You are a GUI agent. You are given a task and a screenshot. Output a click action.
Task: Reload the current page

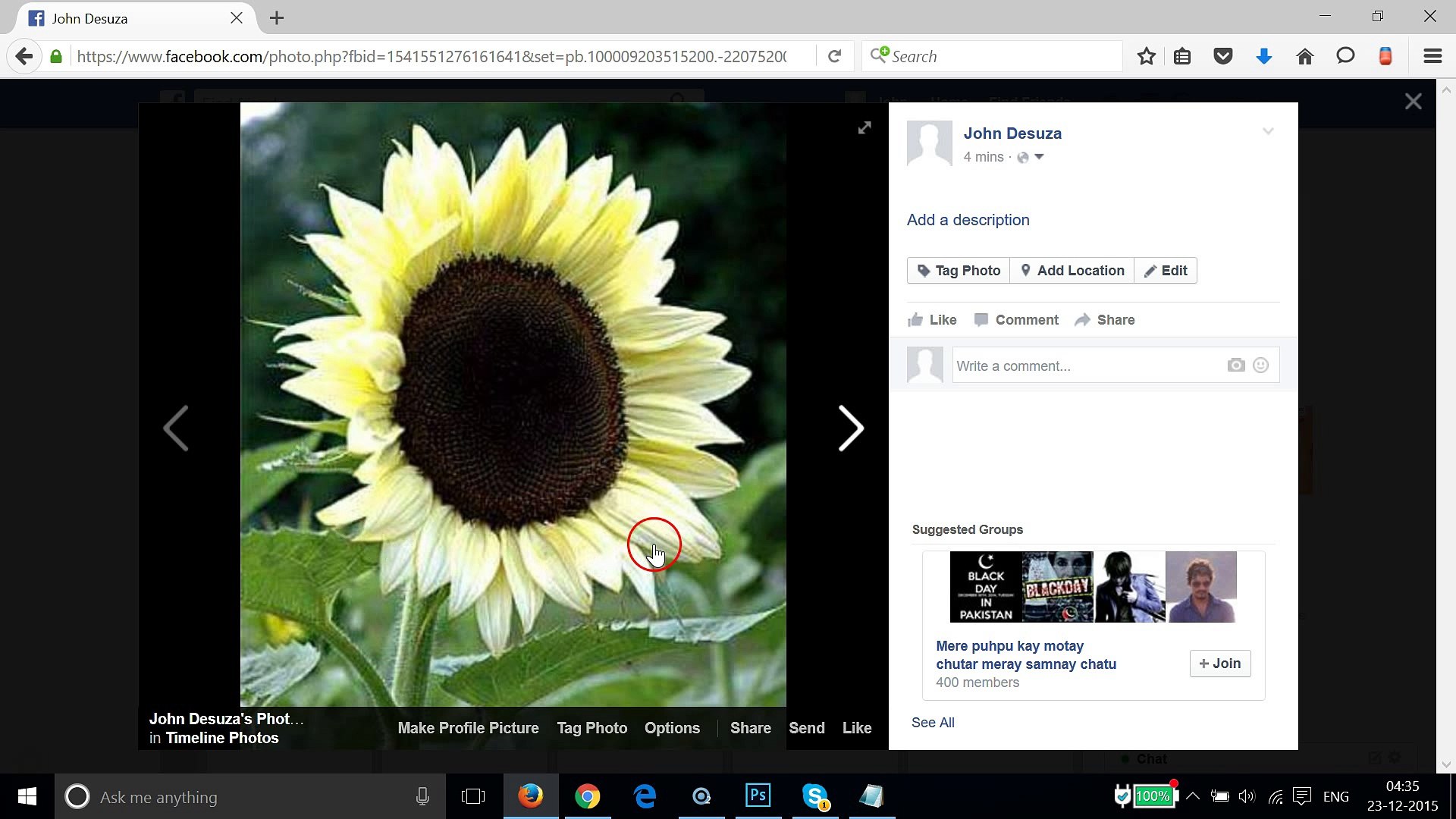click(835, 55)
